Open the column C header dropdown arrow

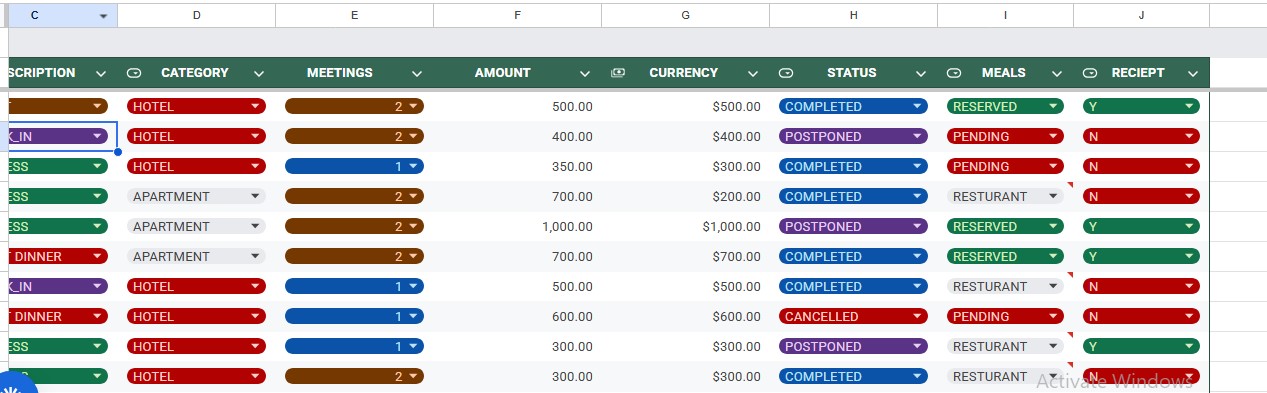tap(104, 16)
